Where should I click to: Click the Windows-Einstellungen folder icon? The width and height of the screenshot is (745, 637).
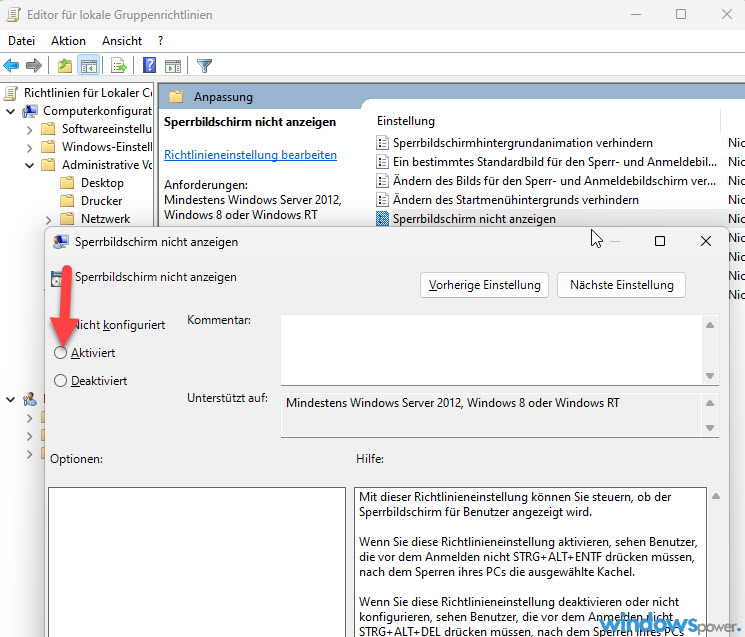tap(48, 147)
